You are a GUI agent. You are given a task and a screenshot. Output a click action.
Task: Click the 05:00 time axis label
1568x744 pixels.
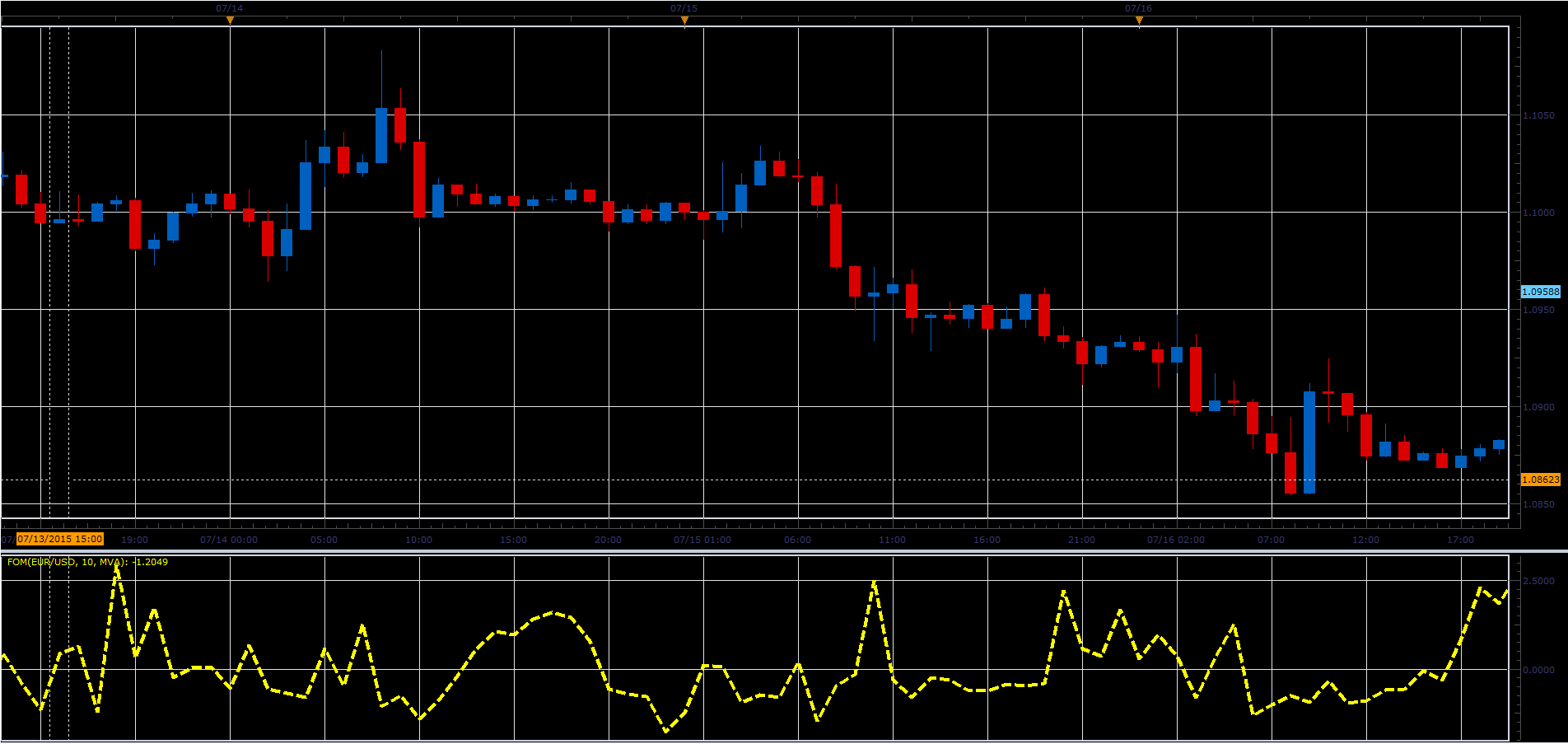(x=324, y=540)
